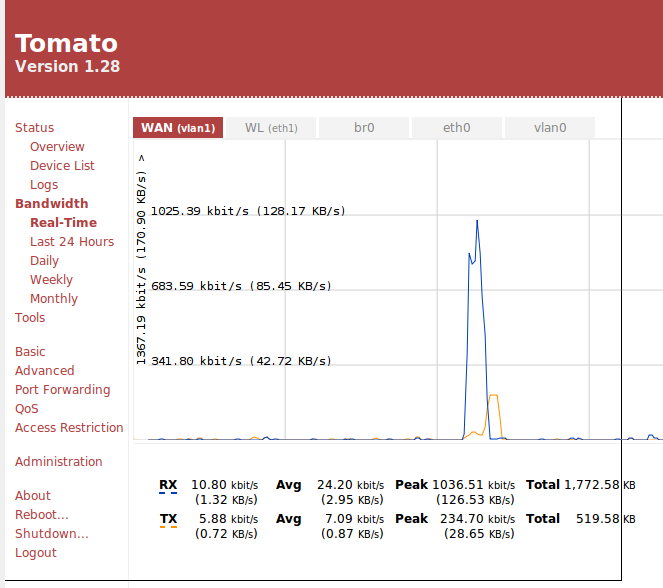
Task: Click RX Peak value 1036.51 kbit/s
Action: tap(474, 485)
